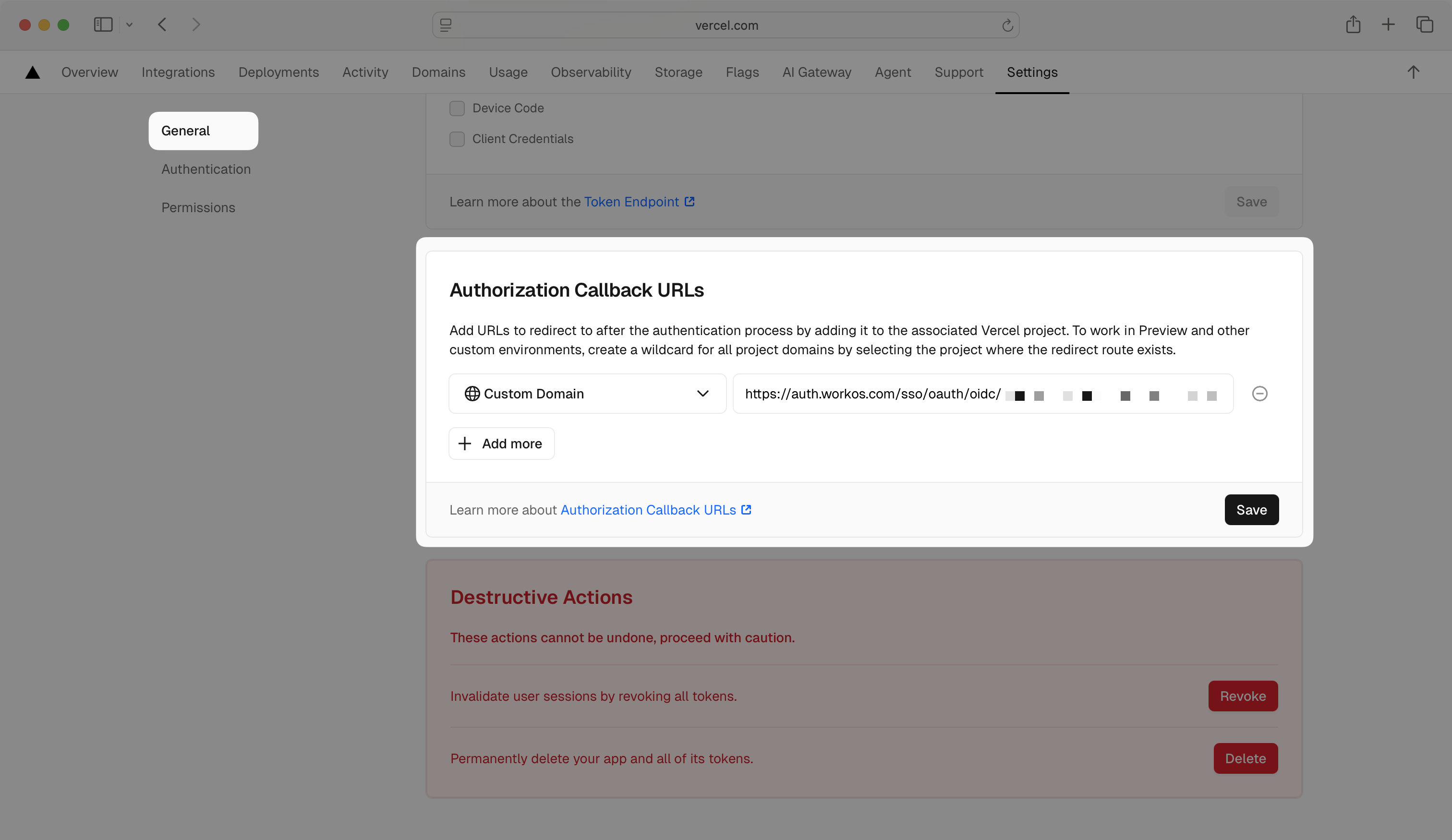This screenshot has width=1452, height=840.
Task: Open the Observability tab
Action: click(x=591, y=72)
